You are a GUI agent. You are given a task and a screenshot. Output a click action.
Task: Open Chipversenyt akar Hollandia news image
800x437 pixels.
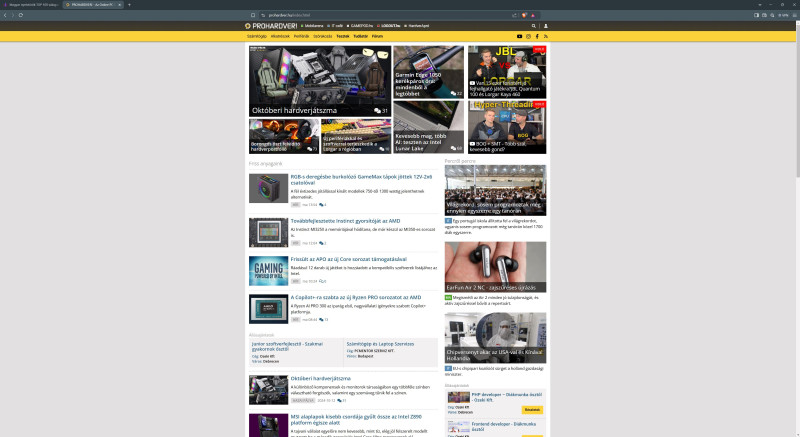(495, 338)
